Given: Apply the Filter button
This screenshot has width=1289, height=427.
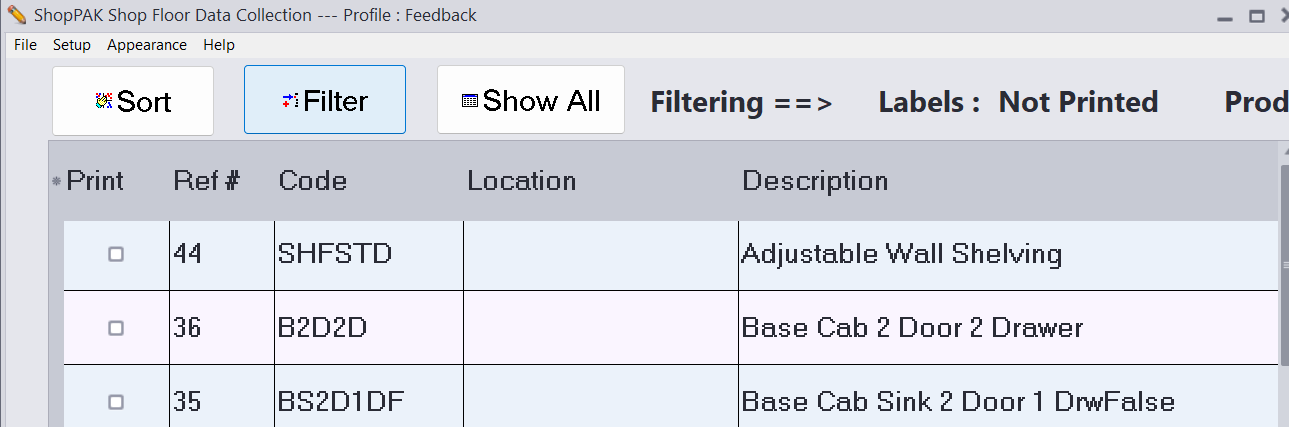Looking at the screenshot, I should point(325,101).
